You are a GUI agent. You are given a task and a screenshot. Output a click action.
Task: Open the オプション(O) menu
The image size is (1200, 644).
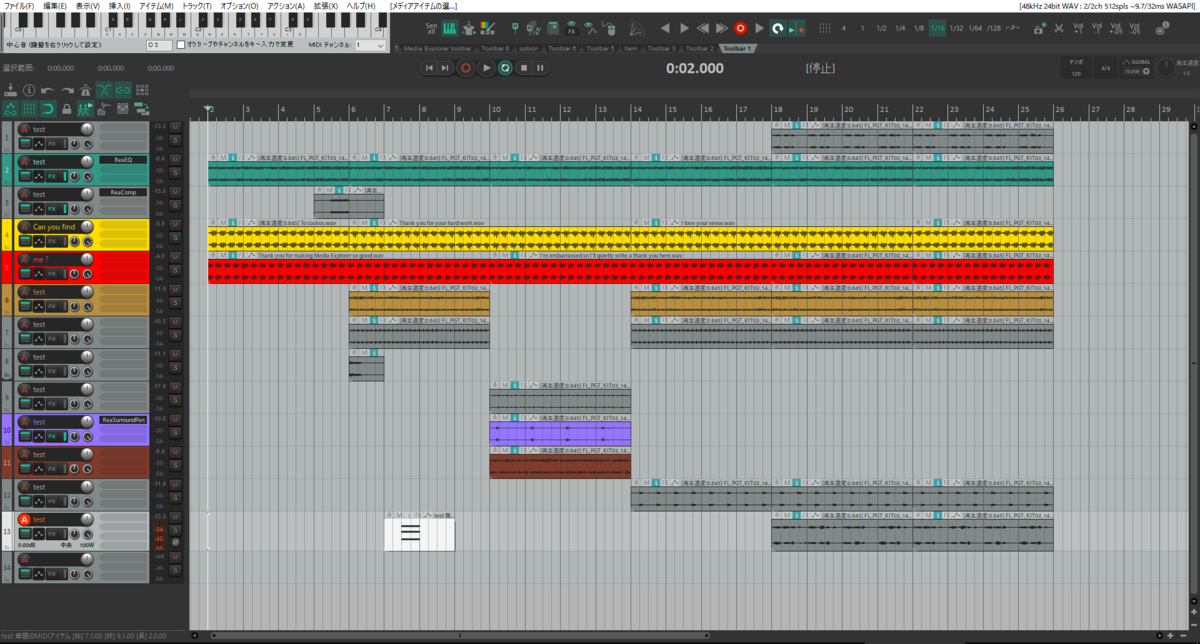tap(239, 6)
